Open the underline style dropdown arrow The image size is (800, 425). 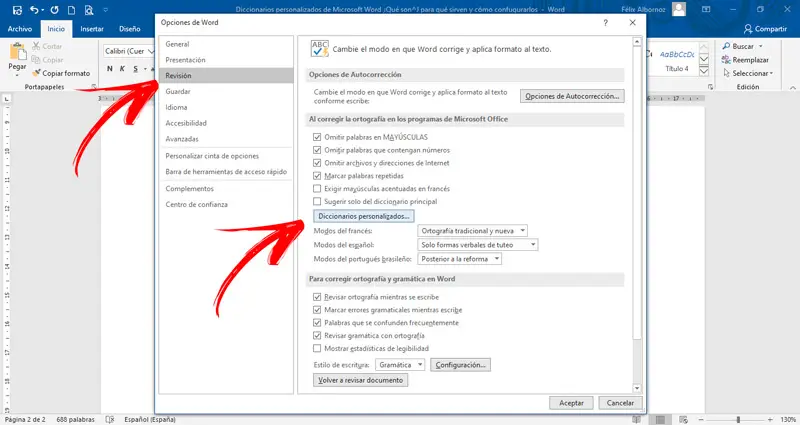[145, 69]
